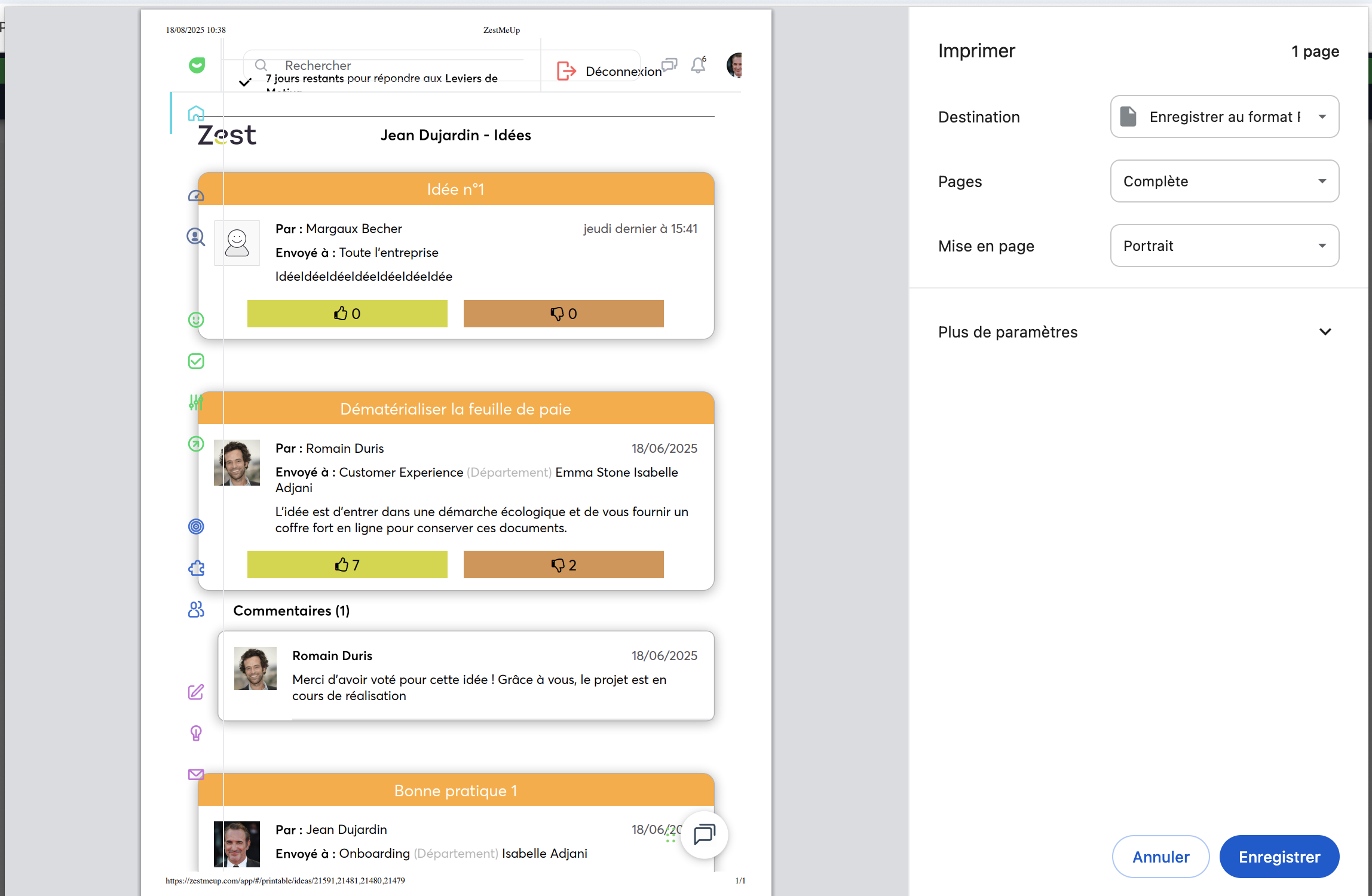Viewport: 1372px width, 896px height.
Task: Click the home icon in sidebar
Action: pos(196,113)
